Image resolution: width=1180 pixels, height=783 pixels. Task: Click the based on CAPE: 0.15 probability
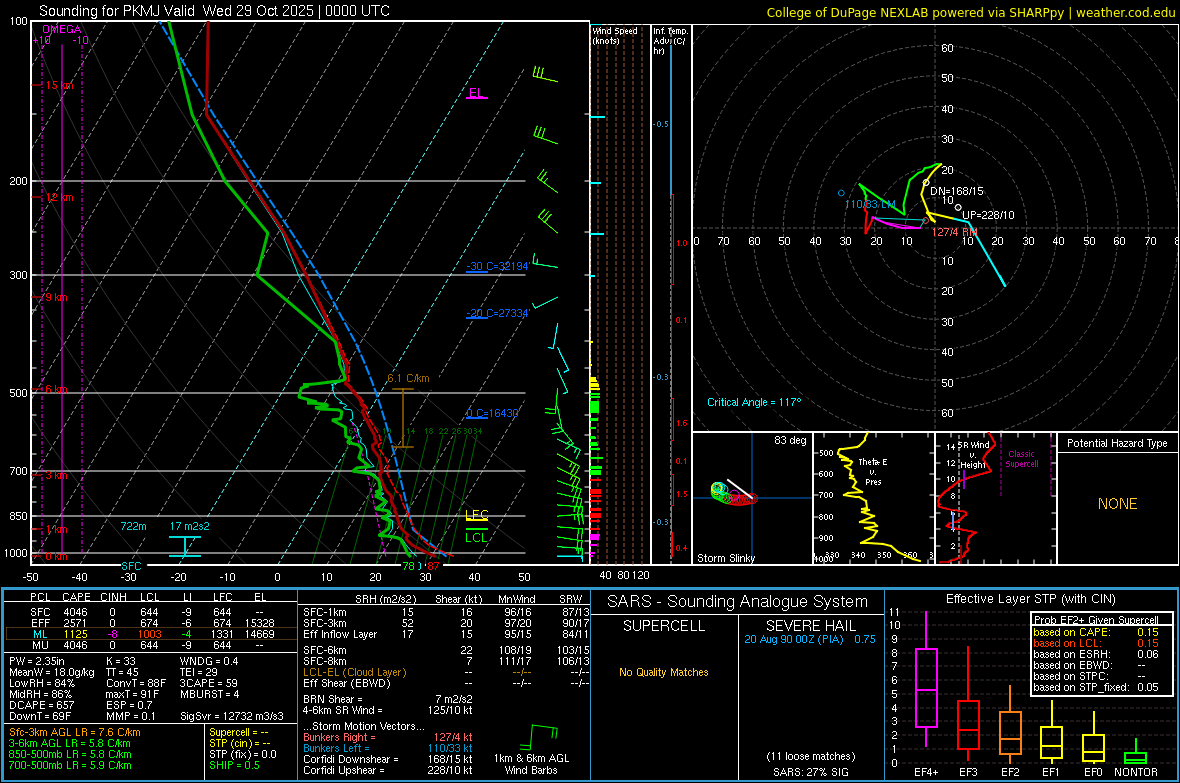point(1095,632)
